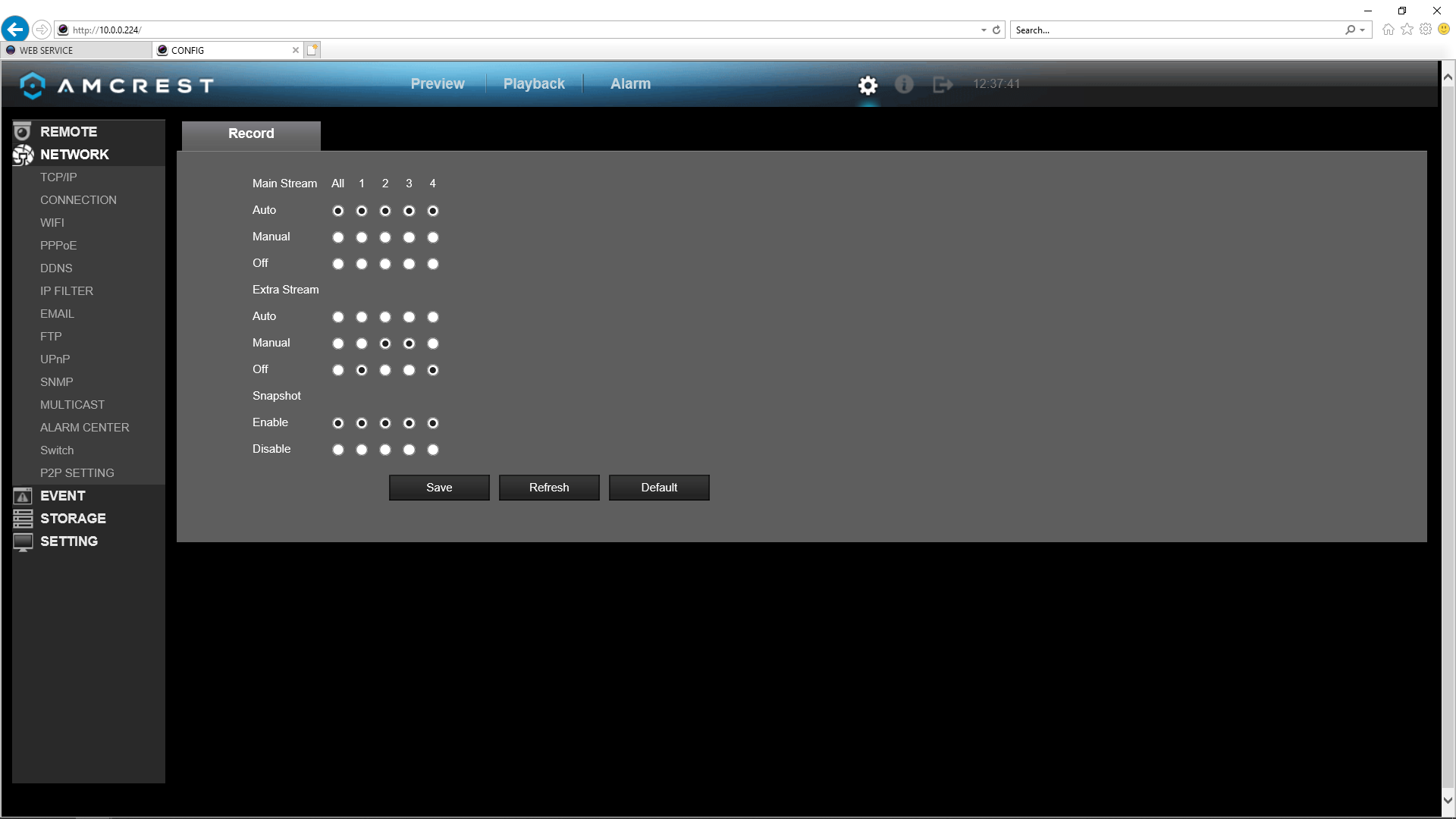This screenshot has width=1456, height=819.
Task: Select Extra Stream Auto for channel 2
Action: 385,317
